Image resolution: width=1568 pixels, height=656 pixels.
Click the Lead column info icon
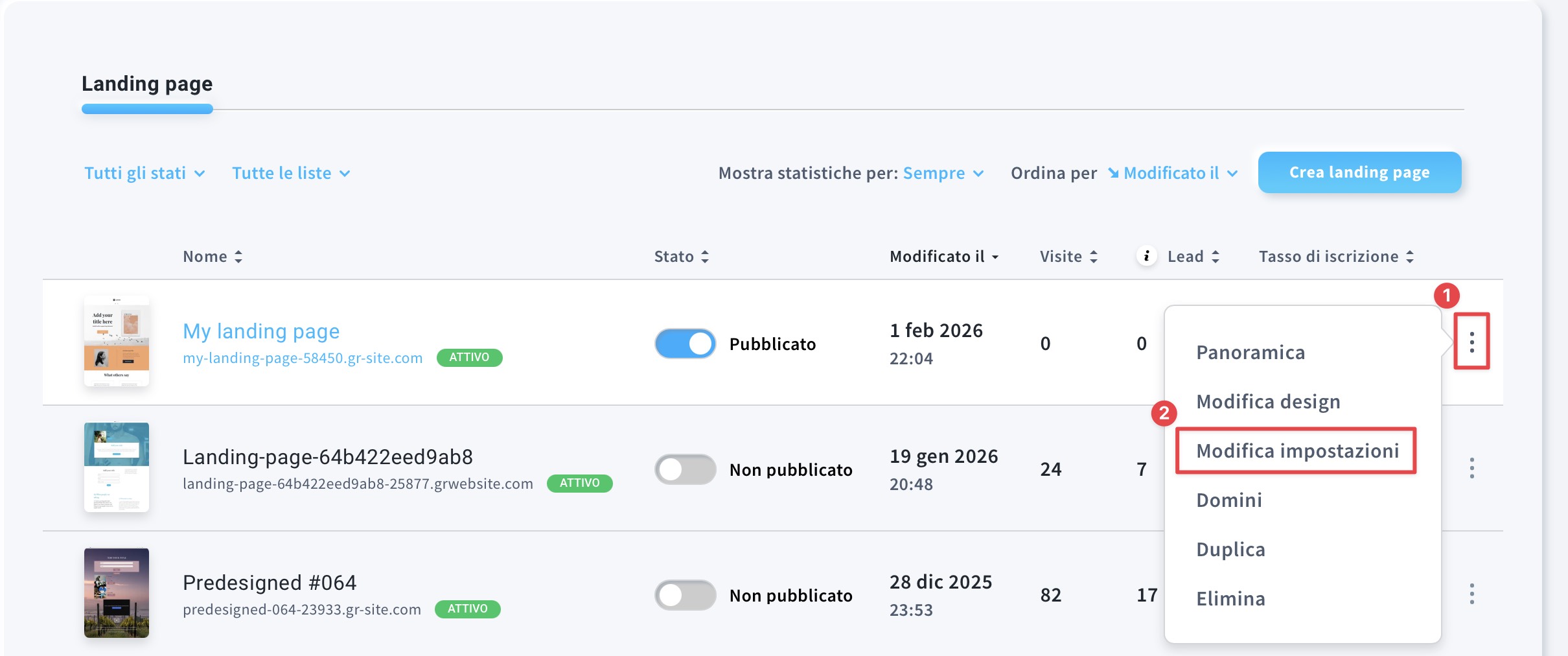click(1146, 256)
